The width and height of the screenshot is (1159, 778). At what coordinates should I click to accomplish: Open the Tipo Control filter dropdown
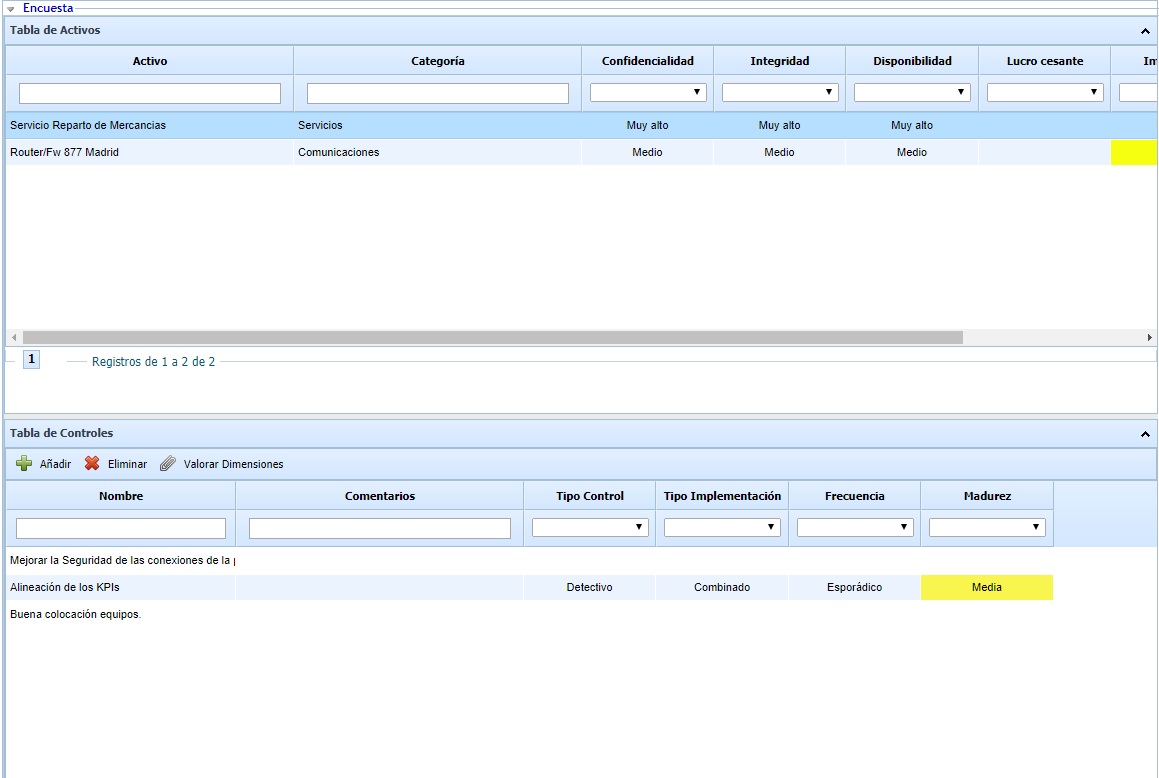[x=590, y=527]
